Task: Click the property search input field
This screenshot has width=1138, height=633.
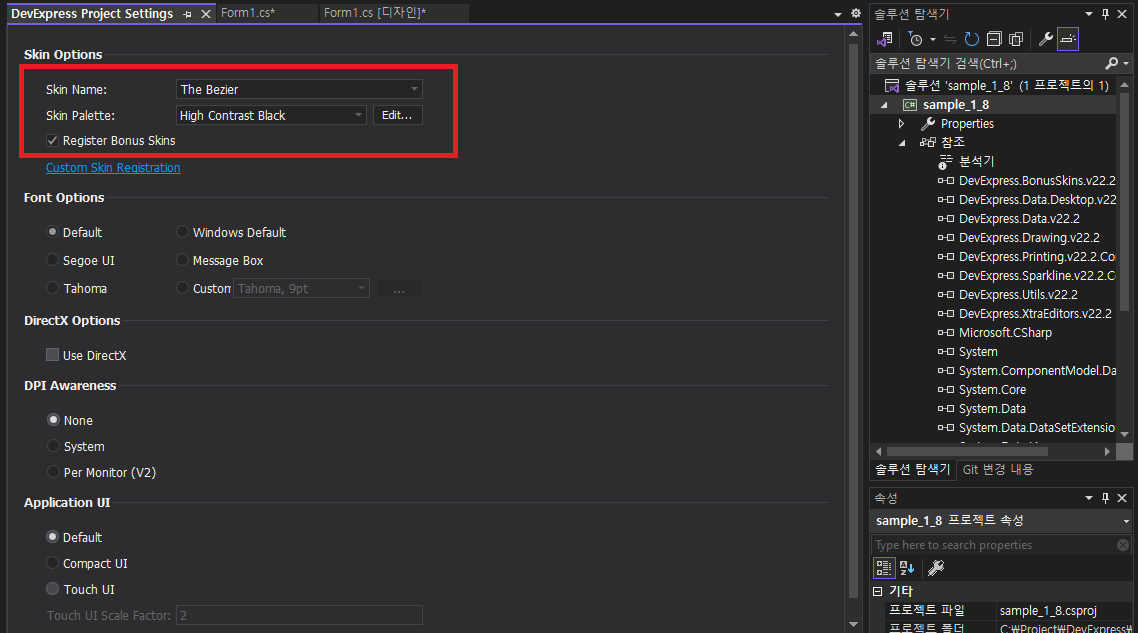Action: coord(993,545)
